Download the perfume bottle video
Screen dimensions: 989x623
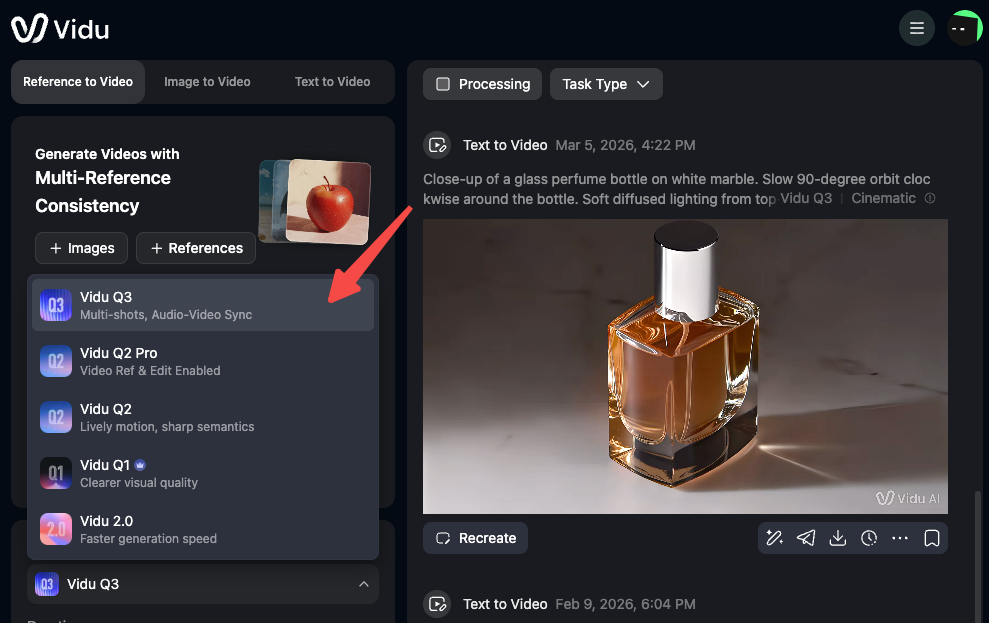(x=838, y=538)
